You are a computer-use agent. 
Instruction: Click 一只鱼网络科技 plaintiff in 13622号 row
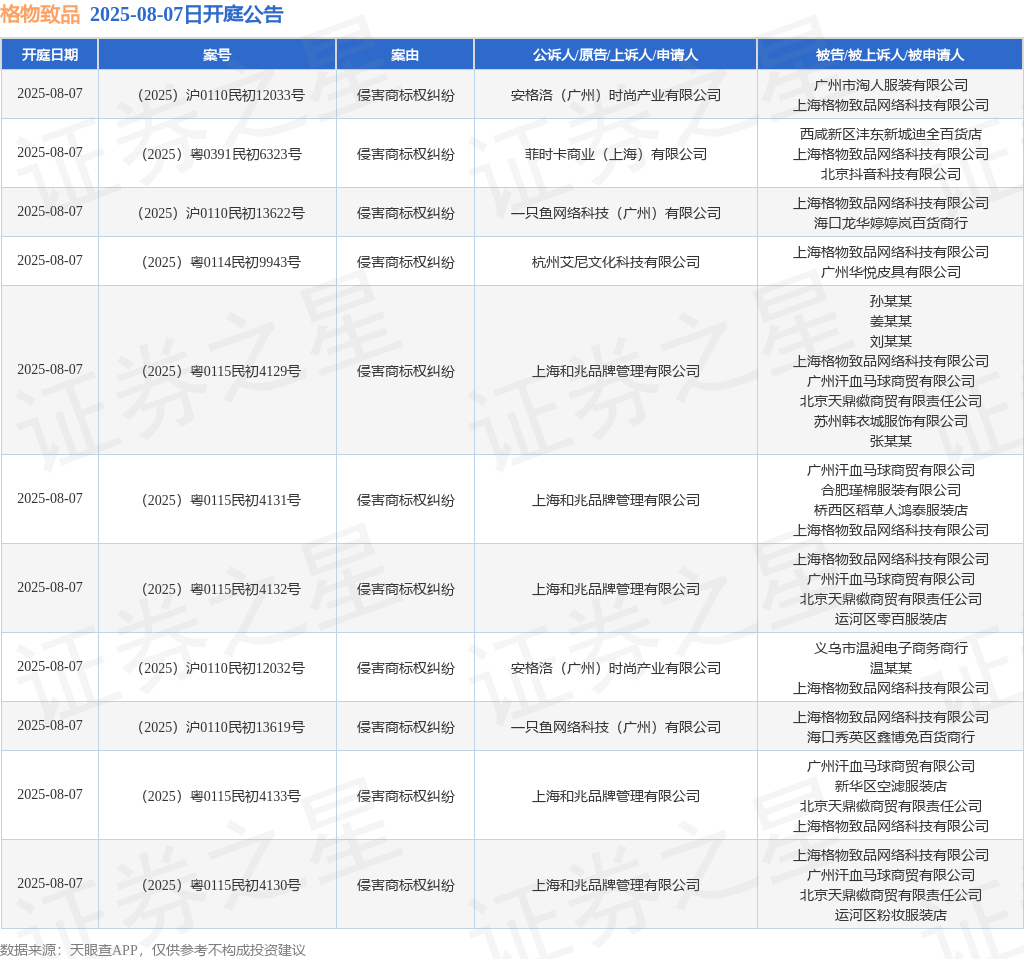click(616, 213)
